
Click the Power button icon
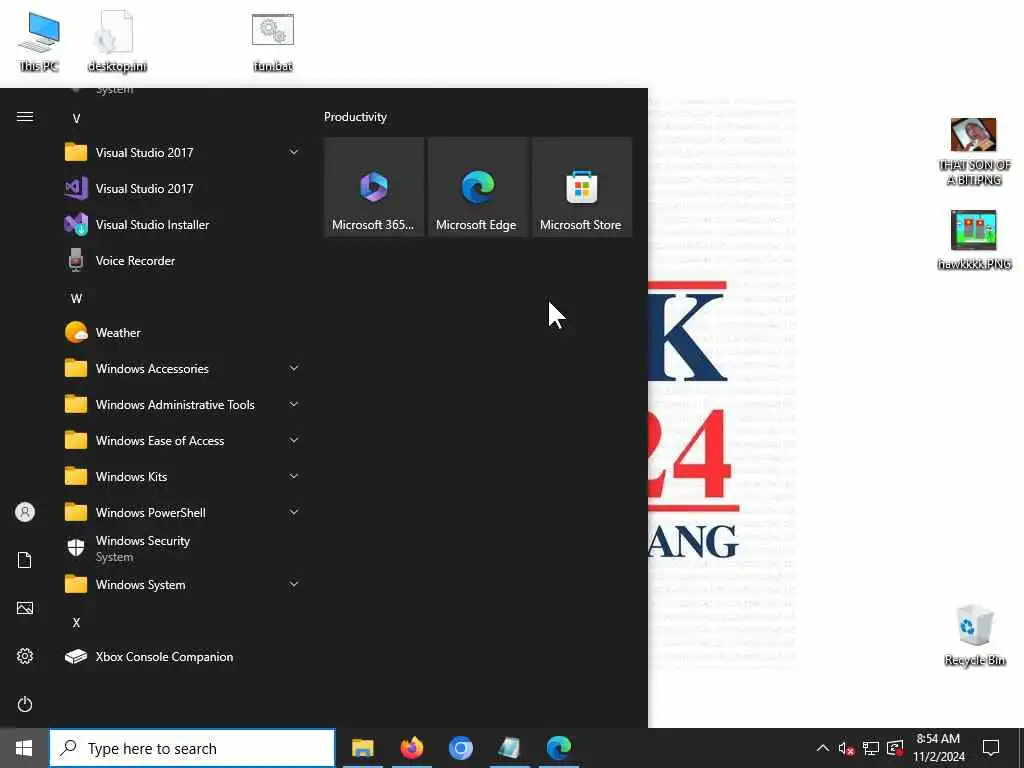pyautogui.click(x=25, y=704)
